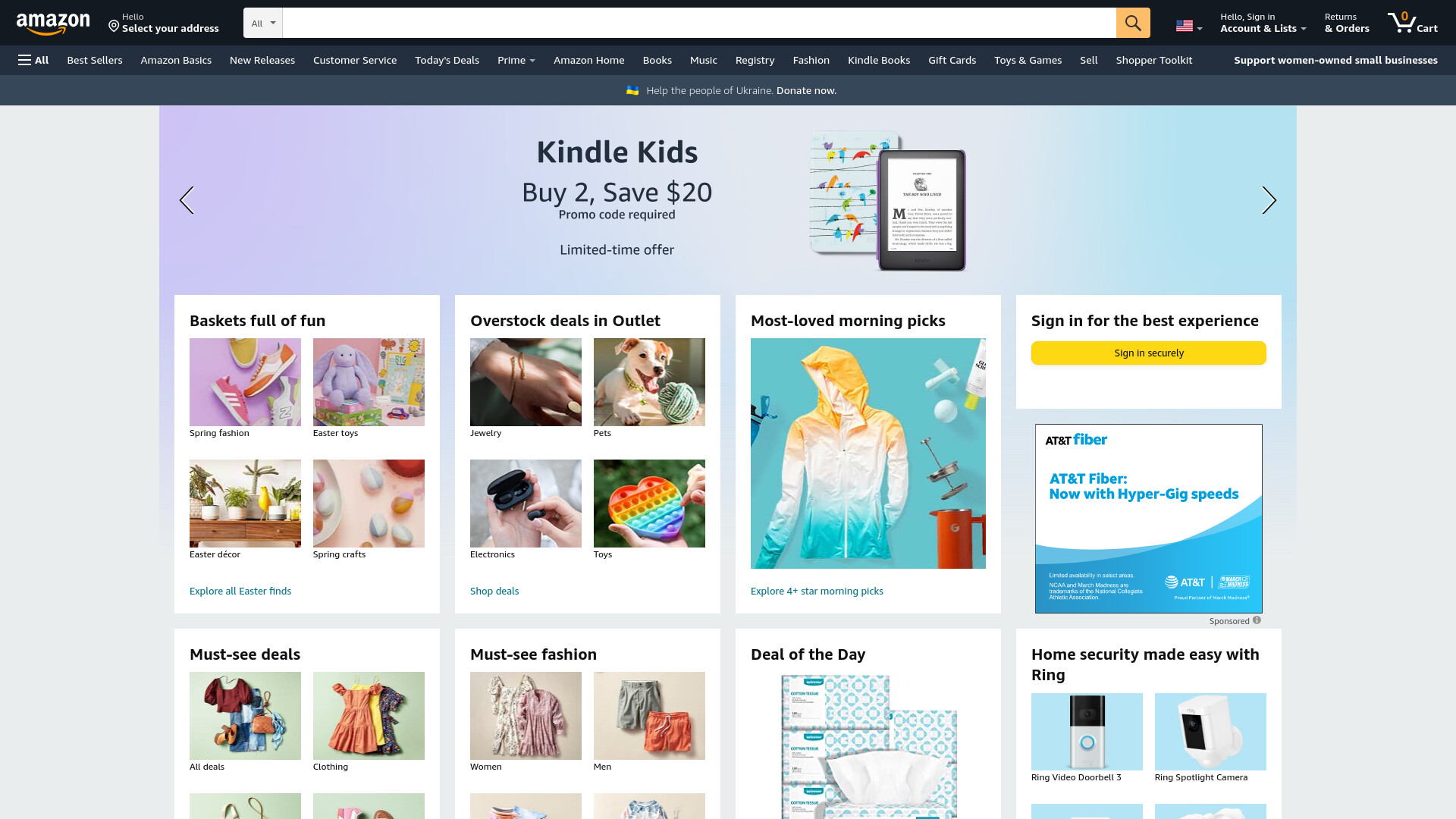Click the Amazon logo
This screenshot has height=819, width=1456.
click(53, 24)
